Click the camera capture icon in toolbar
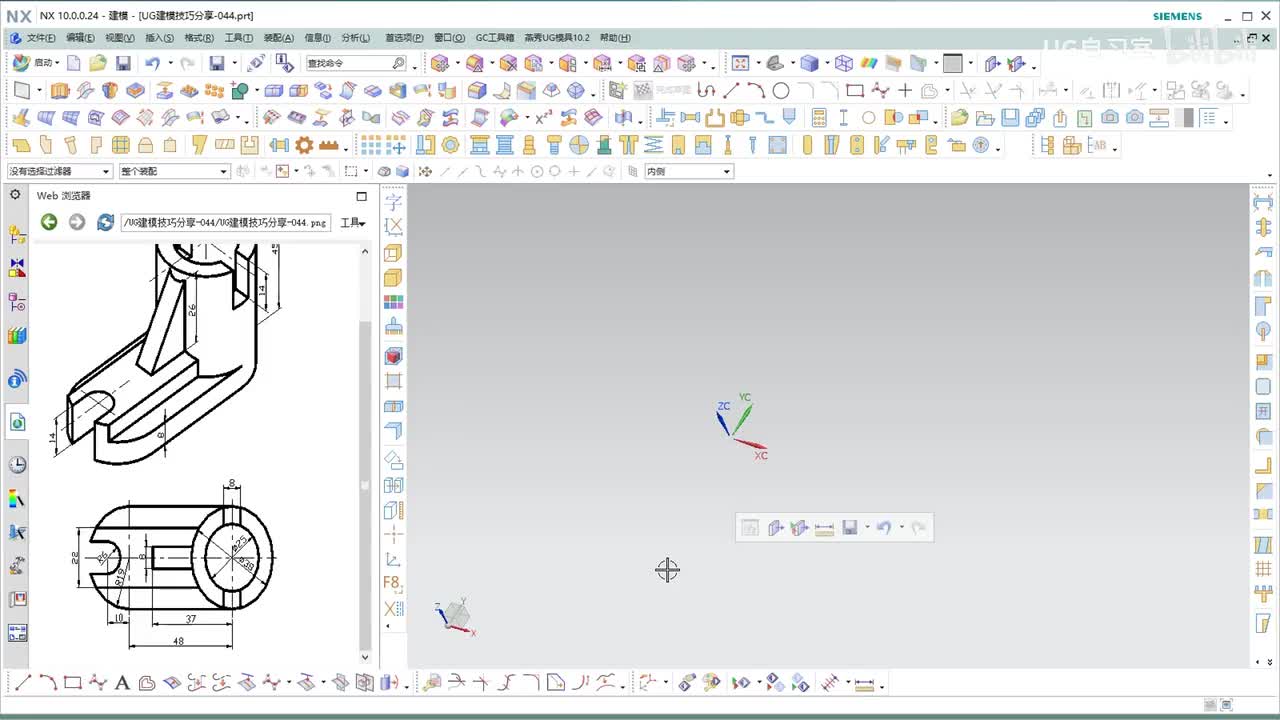This screenshot has width=1280, height=720. tap(1110, 117)
